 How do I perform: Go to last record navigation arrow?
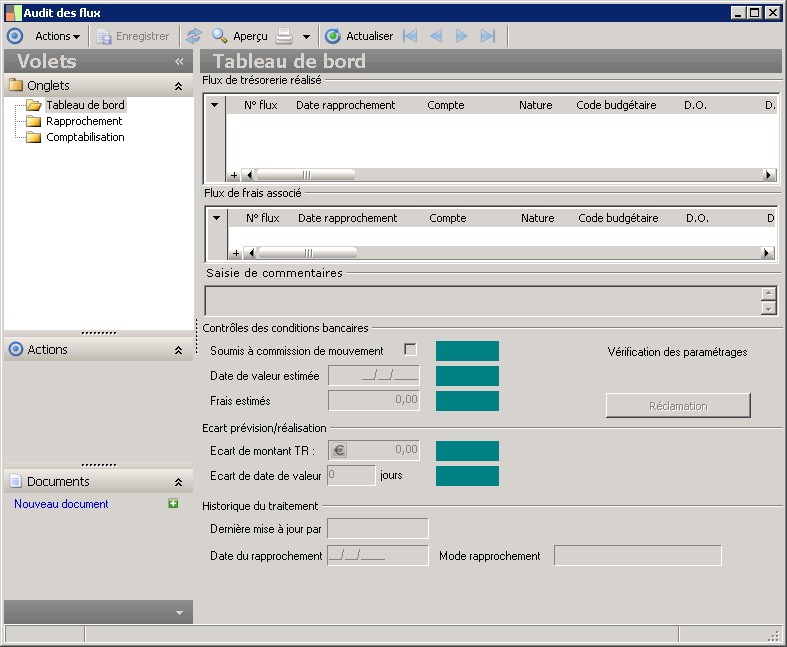tap(488, 36)
